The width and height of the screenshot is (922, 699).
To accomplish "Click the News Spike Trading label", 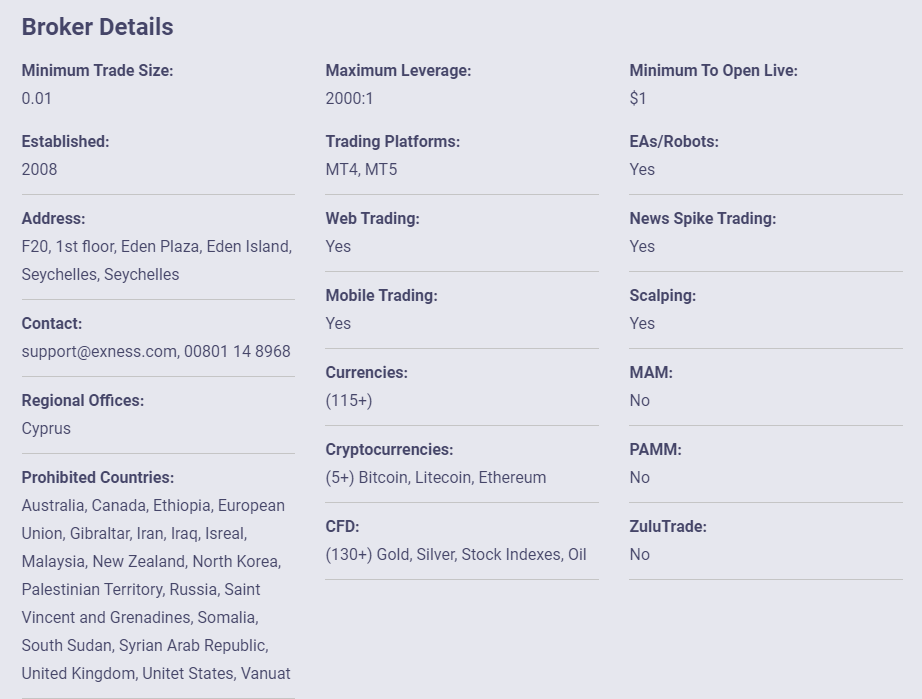I will pos(703,219).
